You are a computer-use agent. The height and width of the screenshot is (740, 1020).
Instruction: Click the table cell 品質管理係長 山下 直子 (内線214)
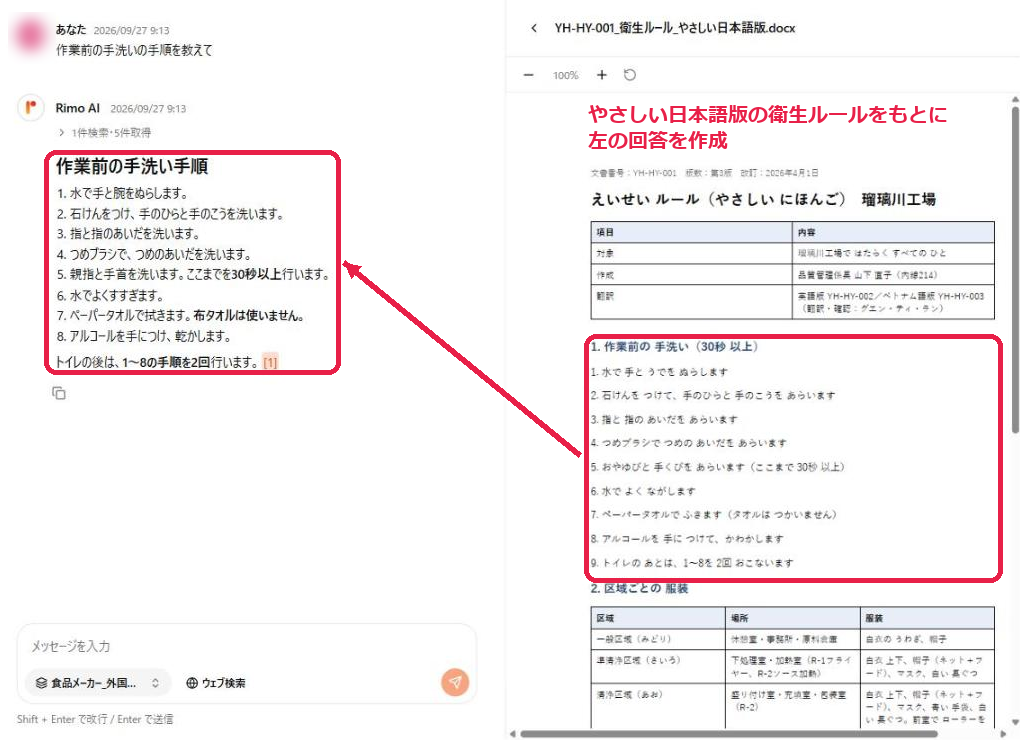coord(893,274)
